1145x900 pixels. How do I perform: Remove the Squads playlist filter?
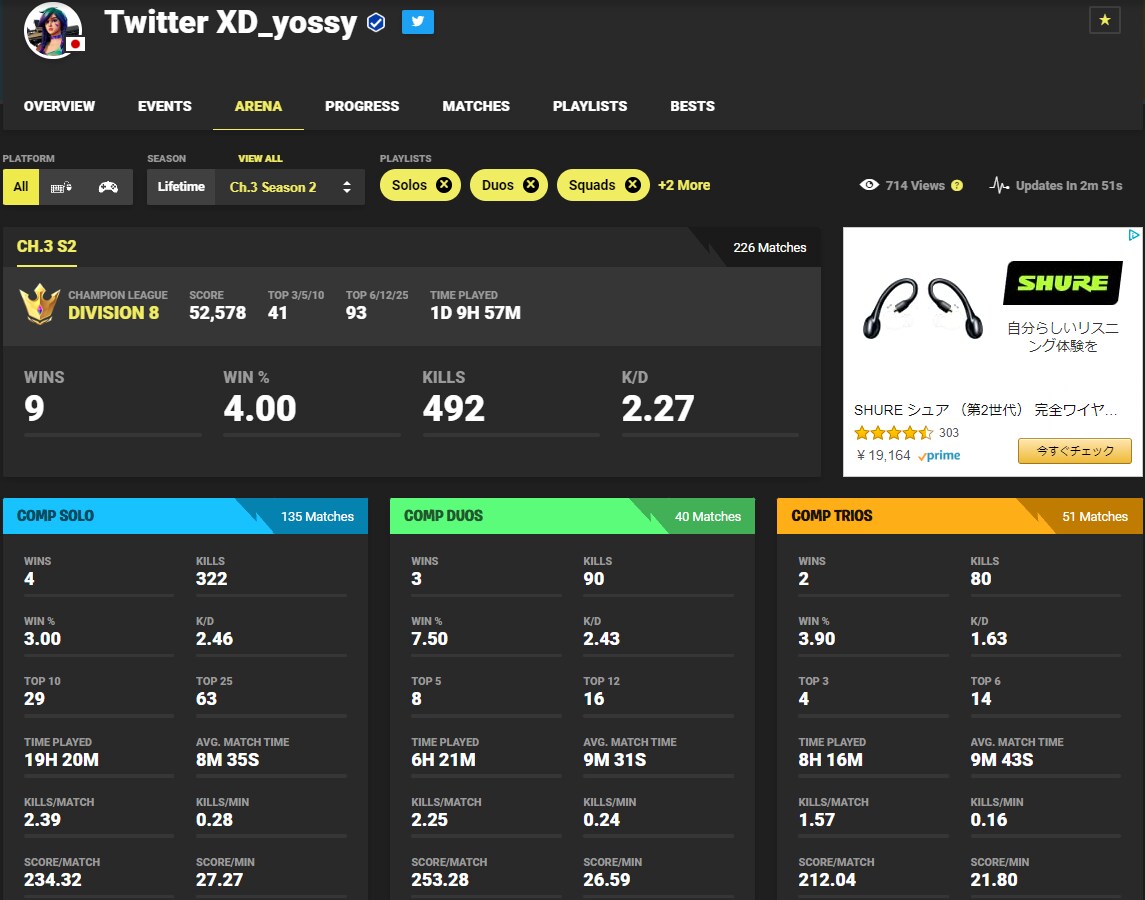[632, 185]
